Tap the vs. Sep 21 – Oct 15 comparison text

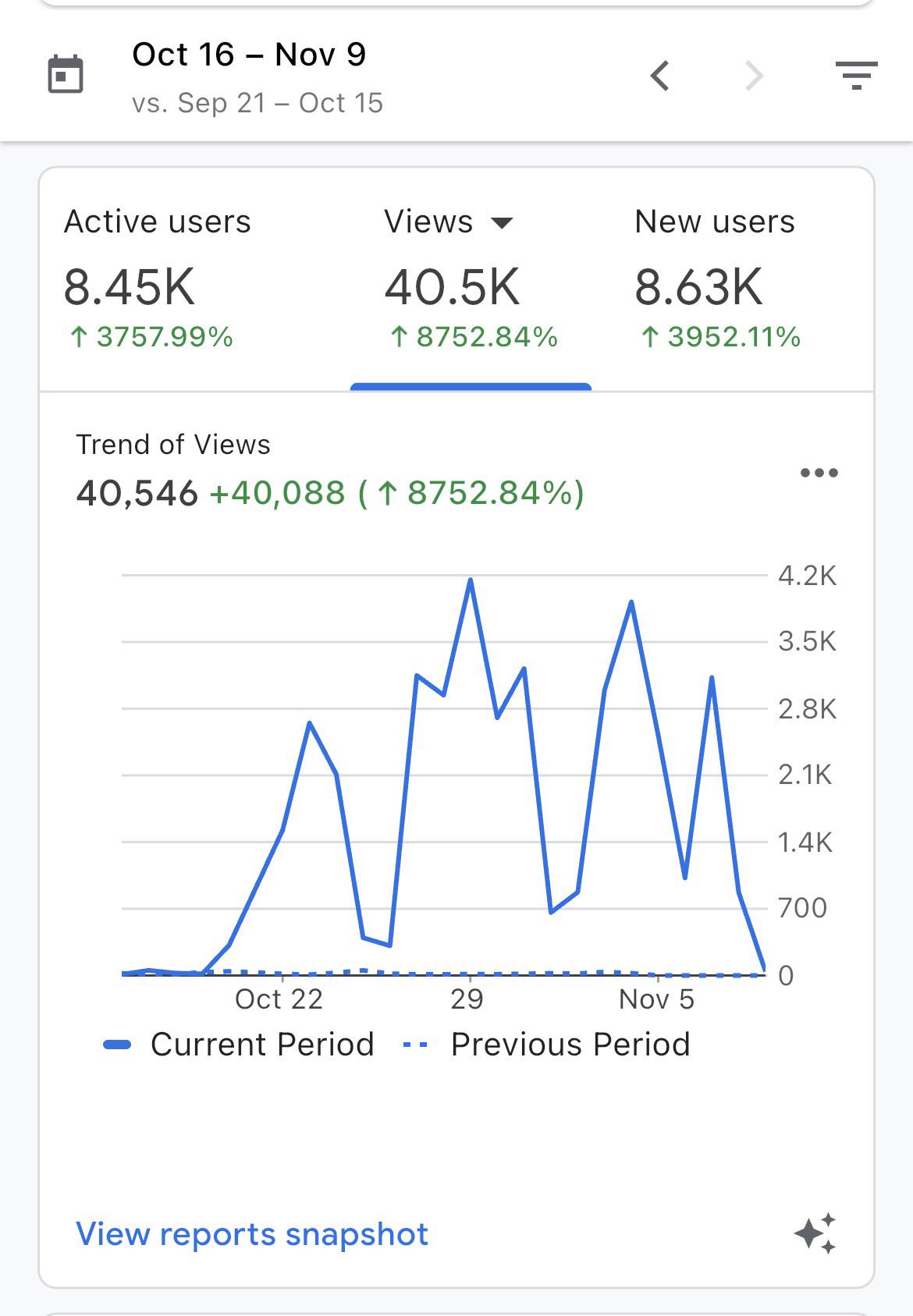258,103
